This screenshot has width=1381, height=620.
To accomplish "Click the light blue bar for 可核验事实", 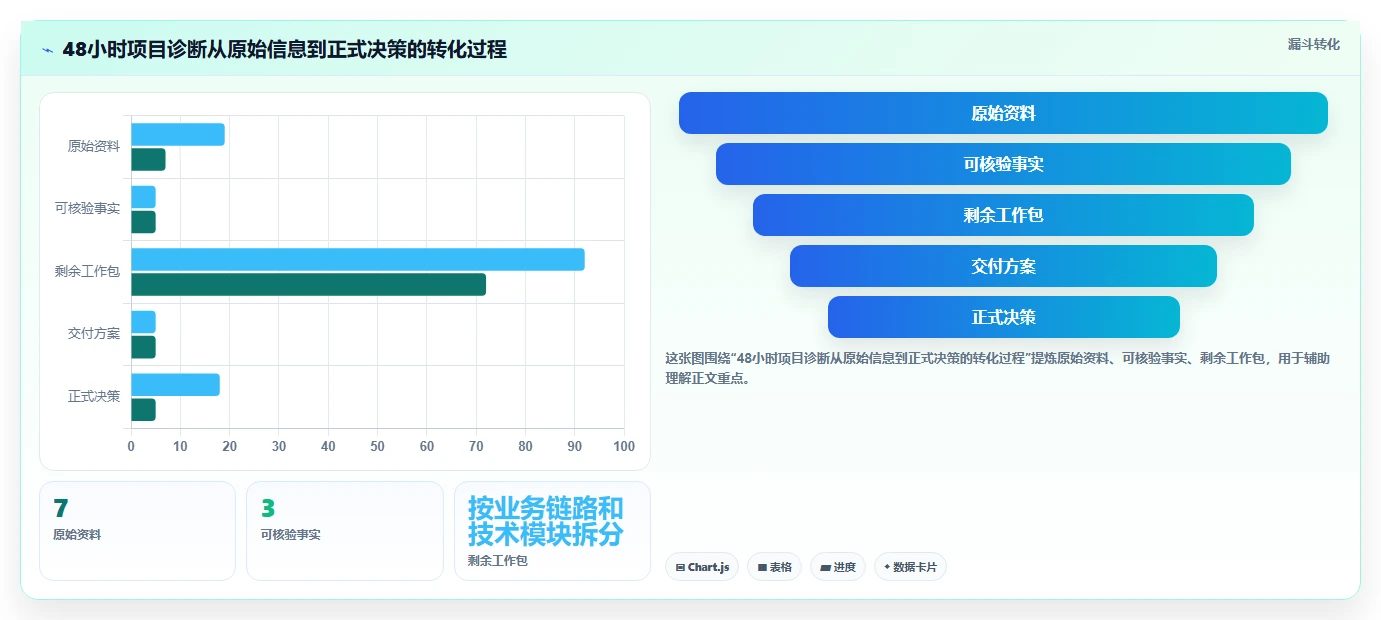I will click(143, 197).
